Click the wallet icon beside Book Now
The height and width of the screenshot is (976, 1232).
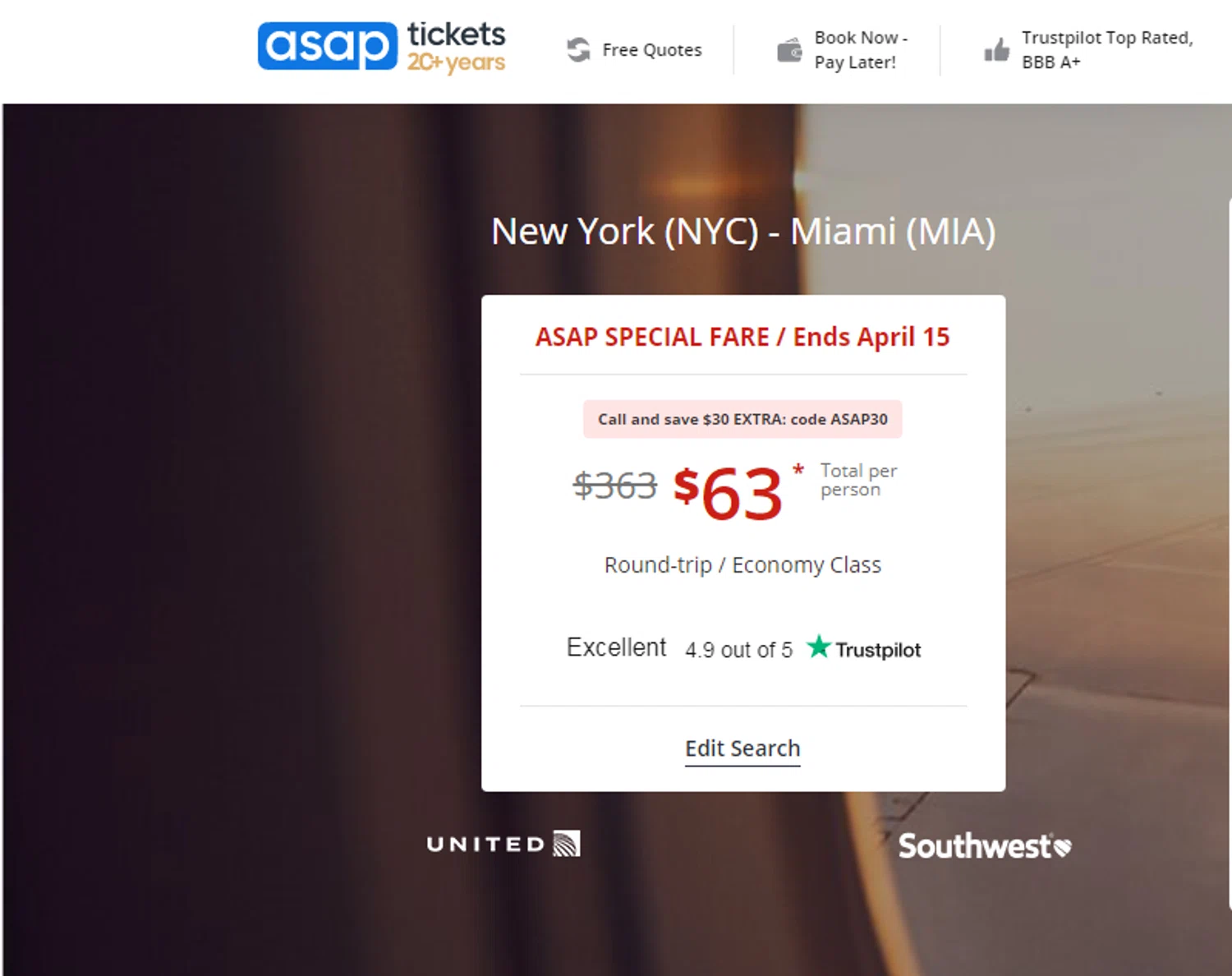click(789, 50)
